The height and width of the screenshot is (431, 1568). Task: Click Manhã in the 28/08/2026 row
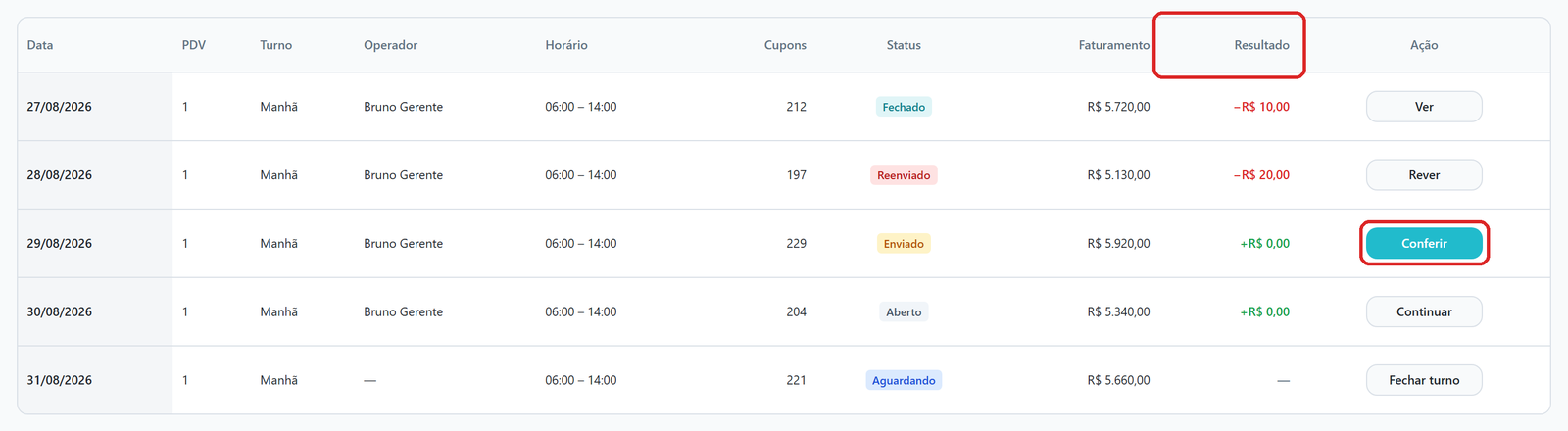[278, 175]
